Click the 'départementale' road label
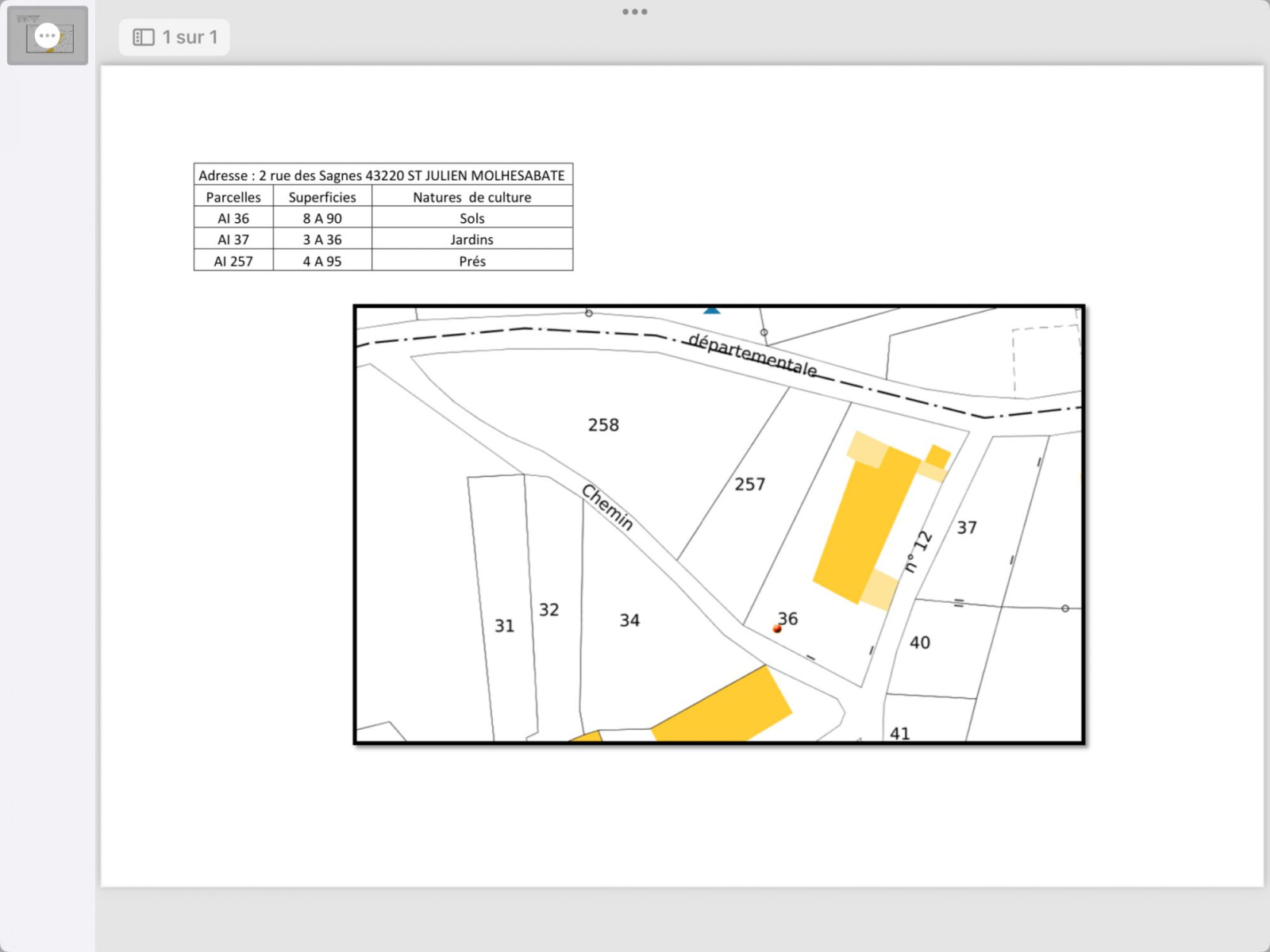 coord(752,355)
